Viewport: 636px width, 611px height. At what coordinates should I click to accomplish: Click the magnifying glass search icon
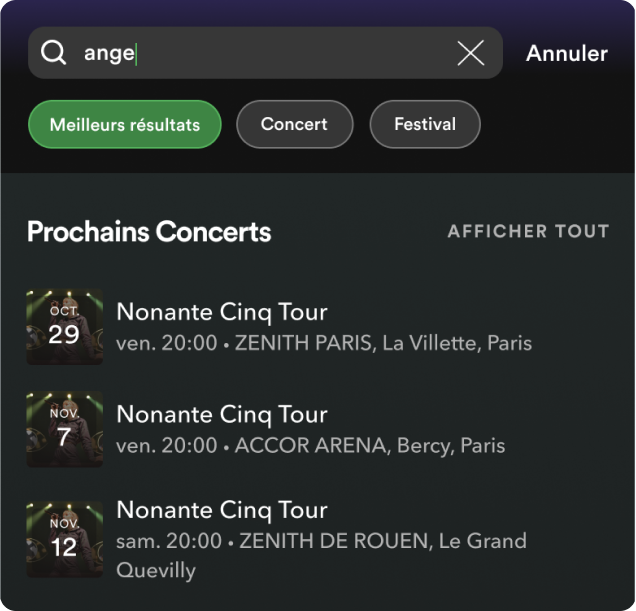tap(53, 53)
